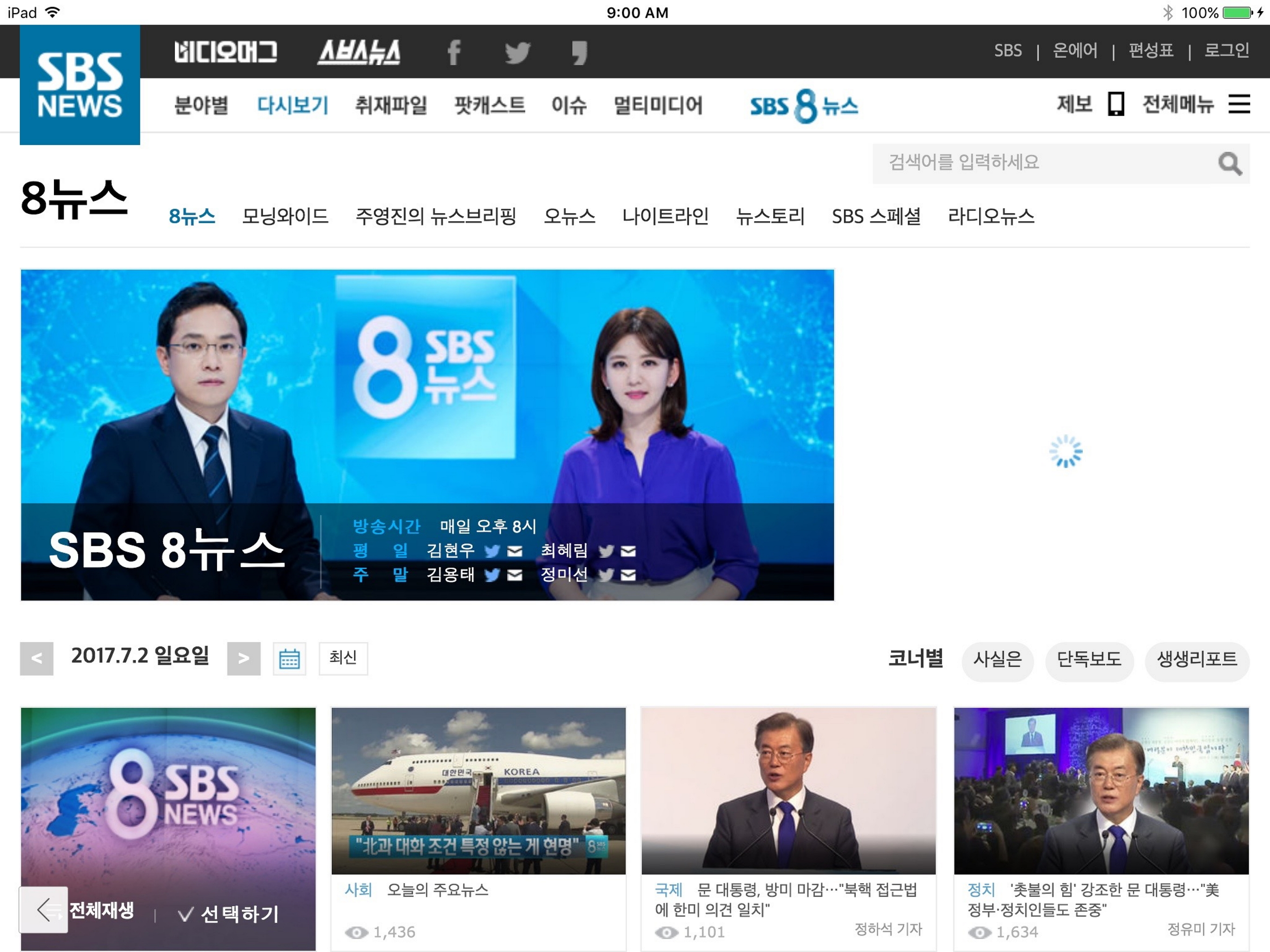Open 오늘의 주요뉴스 headline
The height and width of the screenshot is (952, 1270).
[x=437, y=890]
